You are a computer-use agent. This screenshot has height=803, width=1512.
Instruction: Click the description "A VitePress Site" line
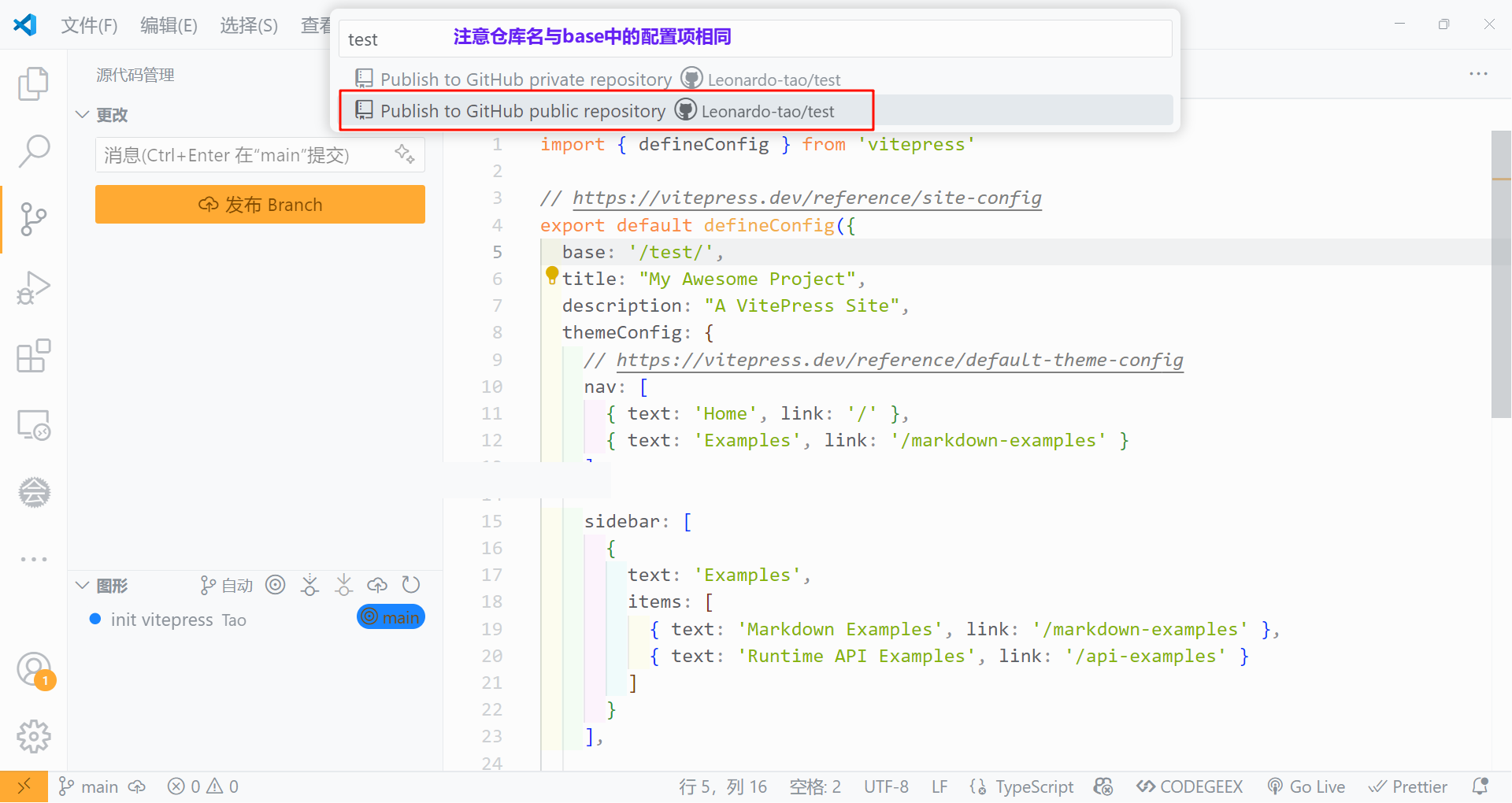736,305
